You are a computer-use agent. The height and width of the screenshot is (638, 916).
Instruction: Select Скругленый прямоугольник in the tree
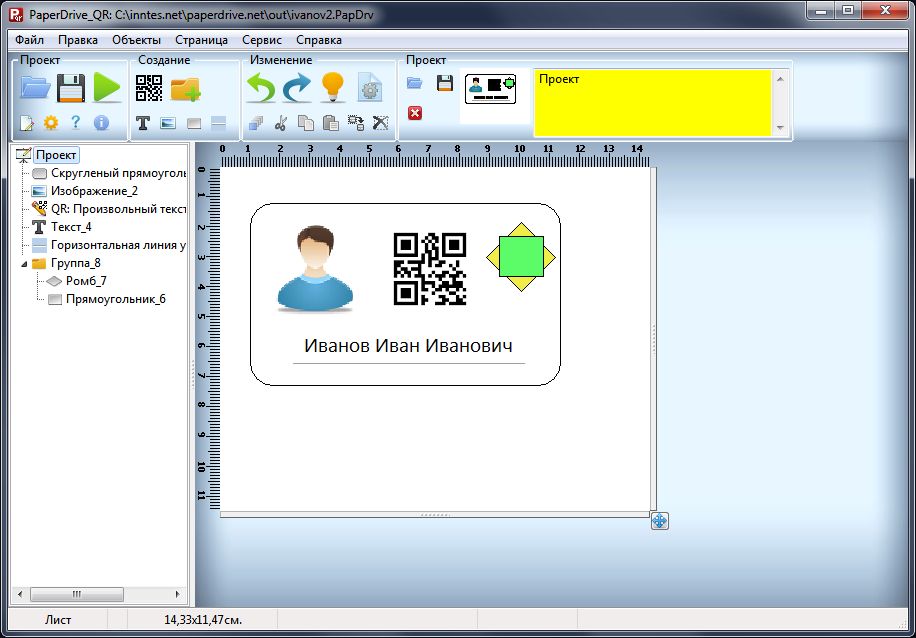click(119, 173)
